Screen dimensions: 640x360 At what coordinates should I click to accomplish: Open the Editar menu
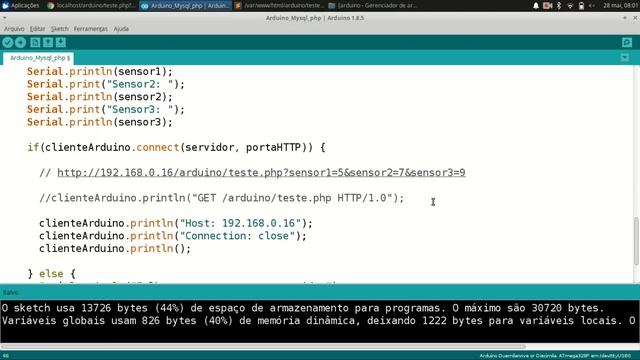pos(37,29)
